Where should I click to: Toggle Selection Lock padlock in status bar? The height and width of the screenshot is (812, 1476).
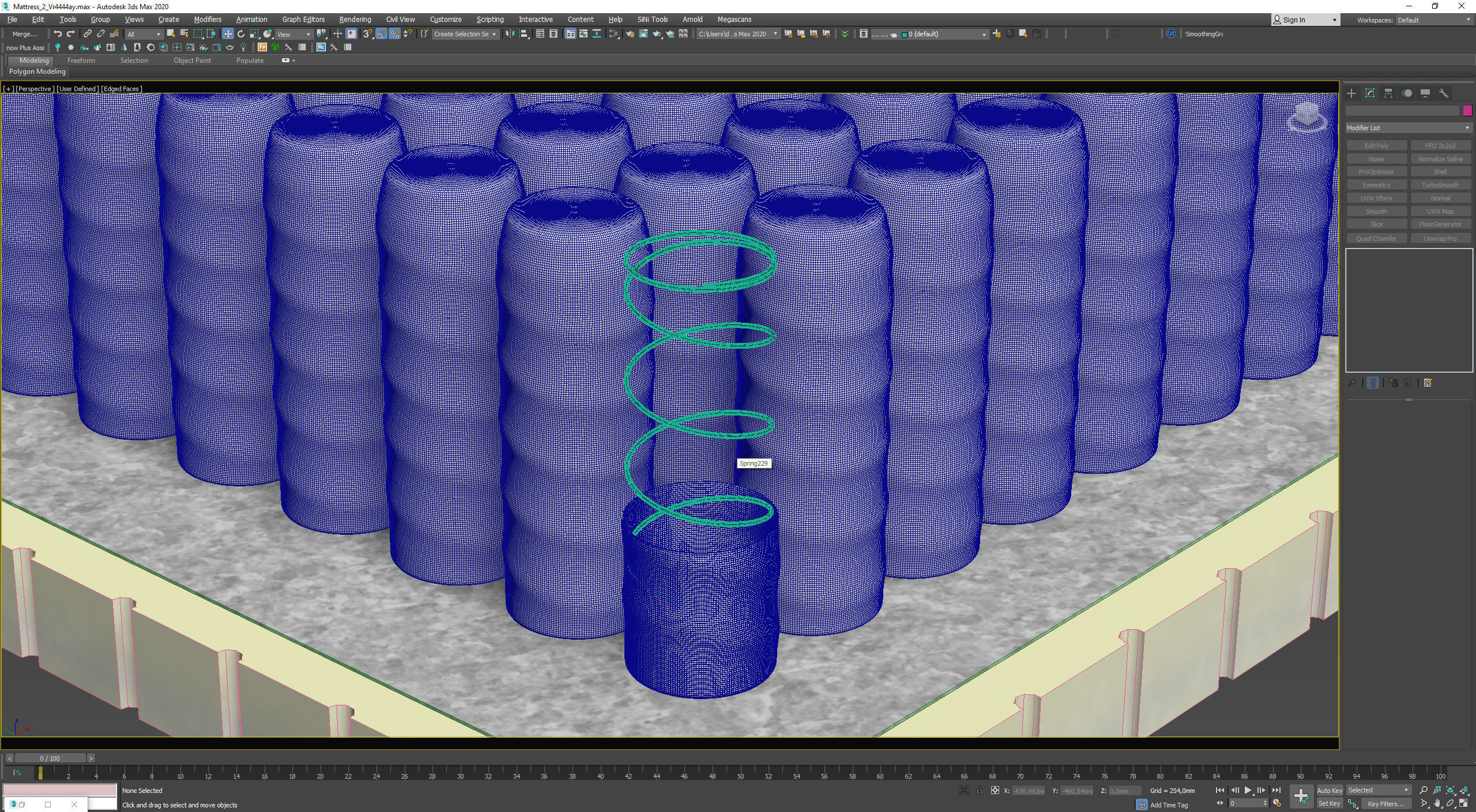tap(979, 791)
